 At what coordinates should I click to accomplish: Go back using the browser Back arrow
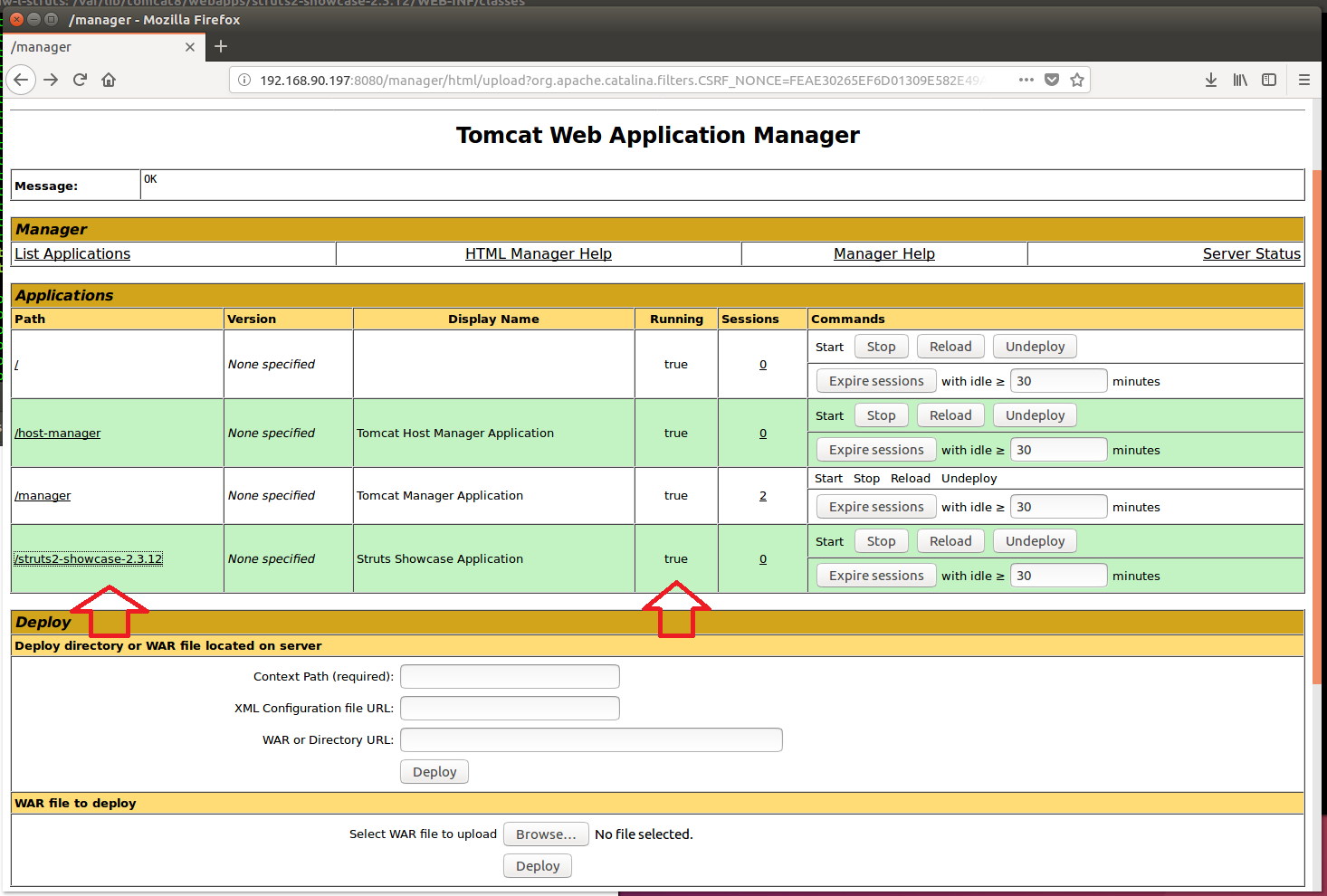21,80
